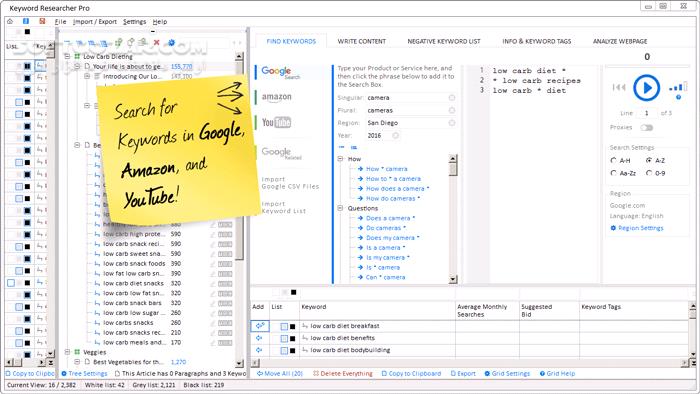Viewport: 700px width, 394px height.
Task: Open Grid Help
Action: (x=557, y=373)
